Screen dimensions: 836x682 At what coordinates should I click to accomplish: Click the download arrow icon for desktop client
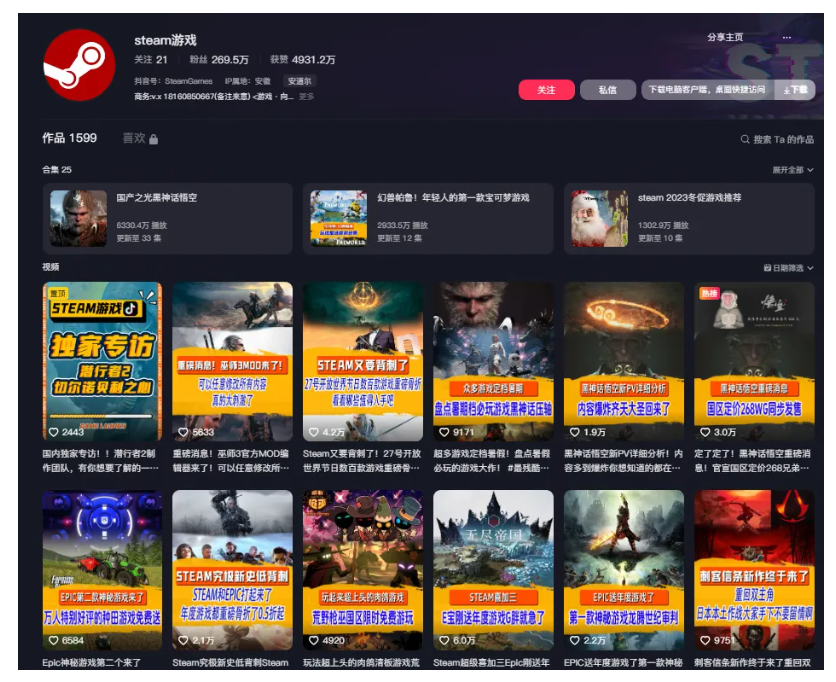pos(789,91)
